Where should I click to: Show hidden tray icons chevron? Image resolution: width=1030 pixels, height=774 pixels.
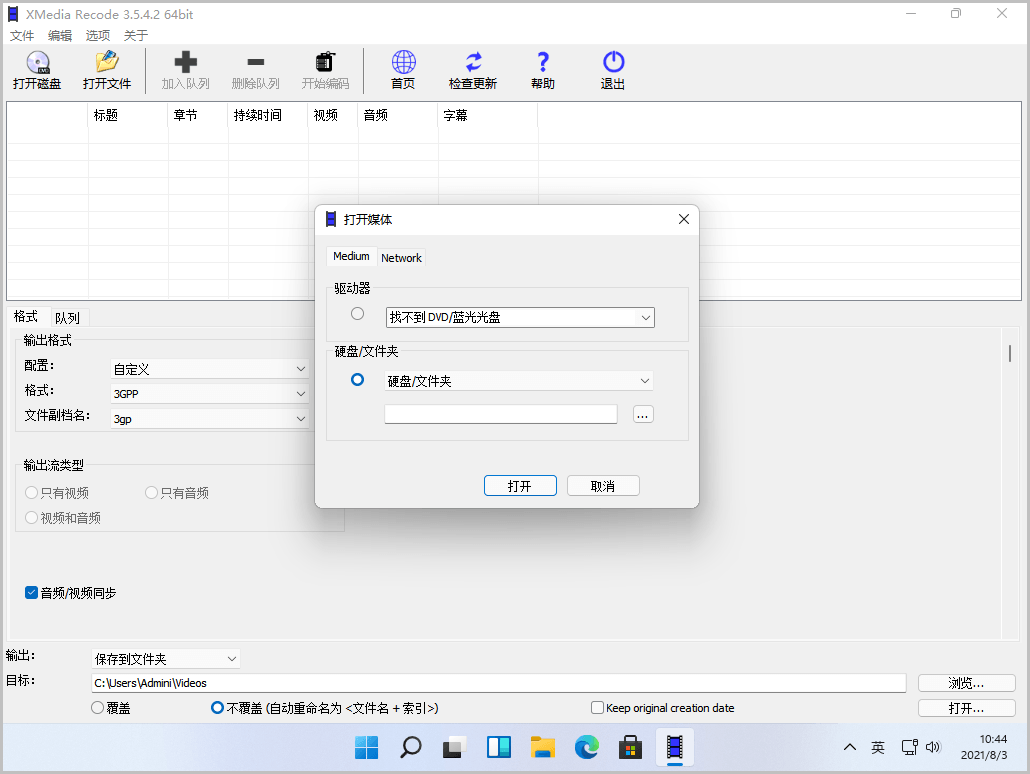849,747
